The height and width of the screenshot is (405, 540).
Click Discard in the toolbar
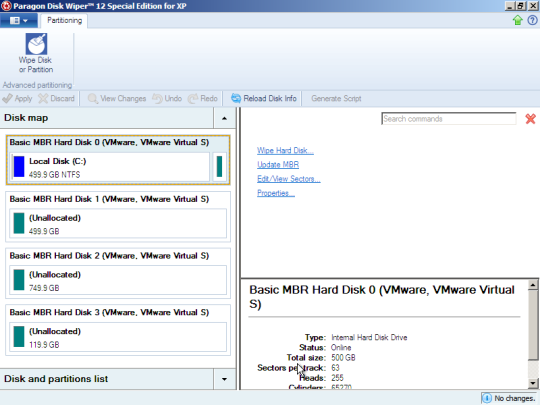point(56,98)
